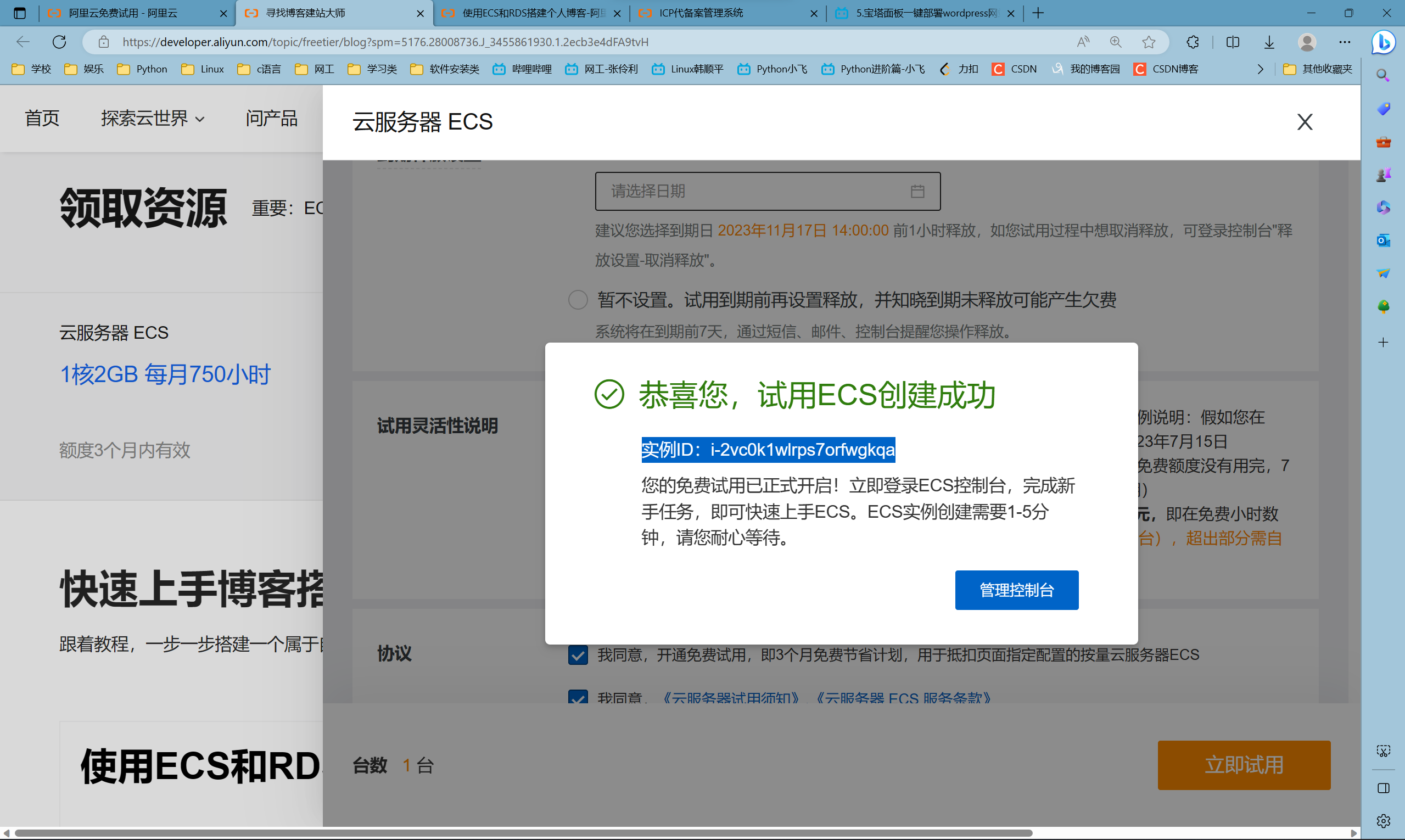Switch to the ICP代备案管理系统 tab
1405x840 pixels.
(x=701, y=13)
